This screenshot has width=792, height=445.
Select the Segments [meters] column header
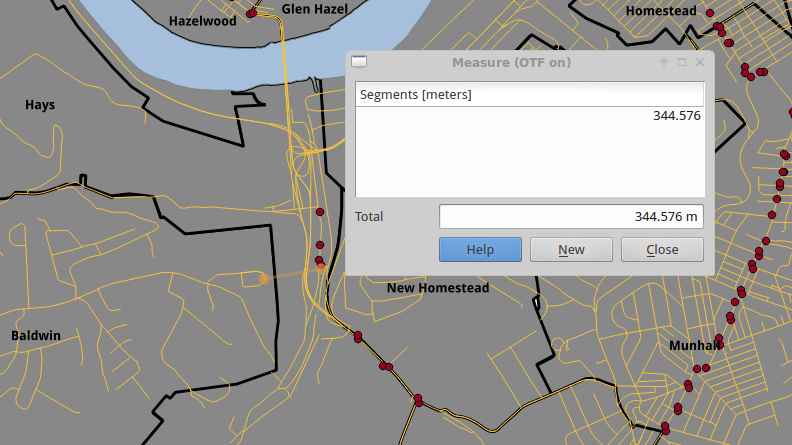pos(530,95)
